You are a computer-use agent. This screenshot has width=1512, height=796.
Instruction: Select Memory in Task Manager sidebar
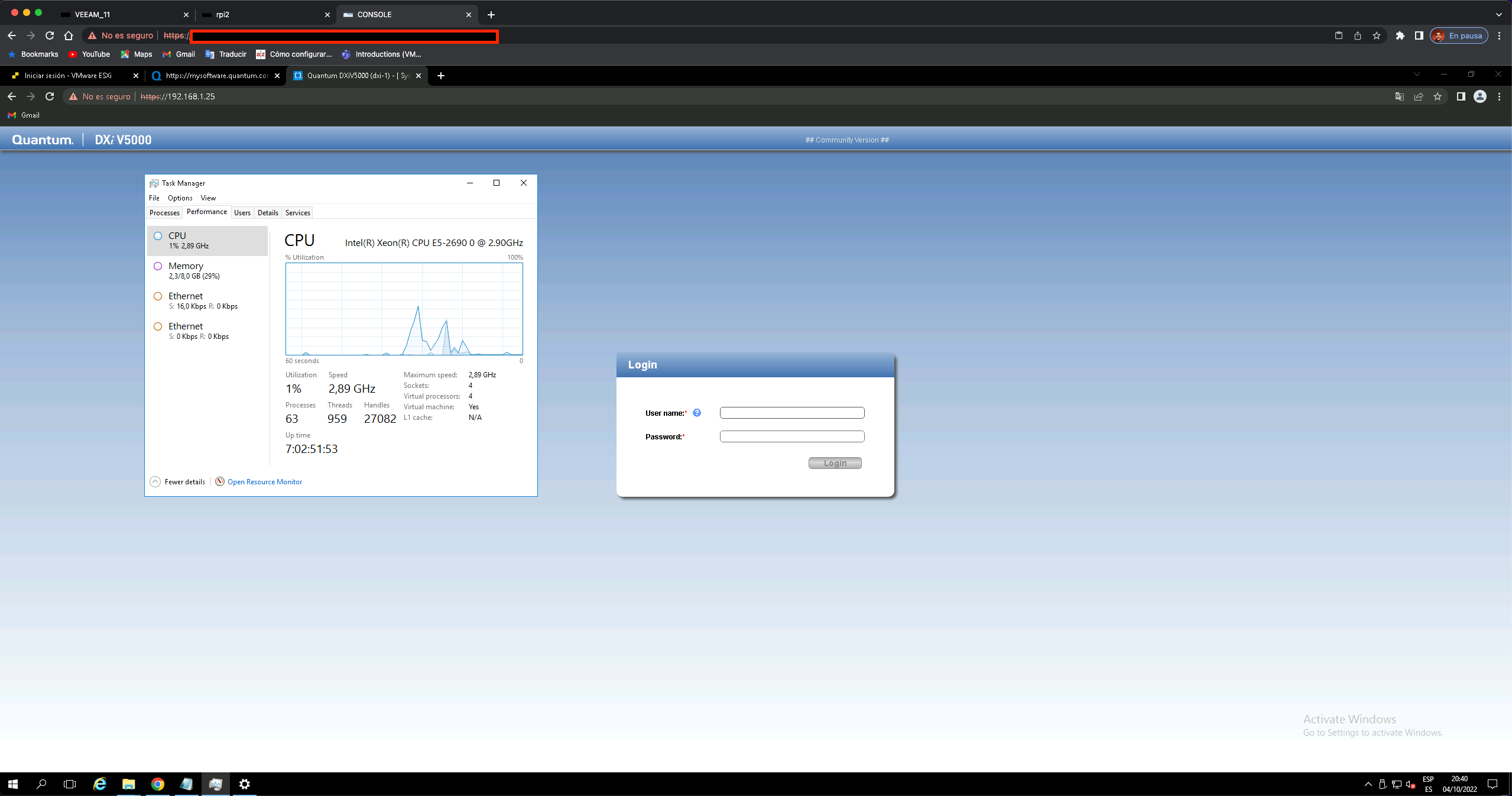pyautogui.click(x=207, y=271)
